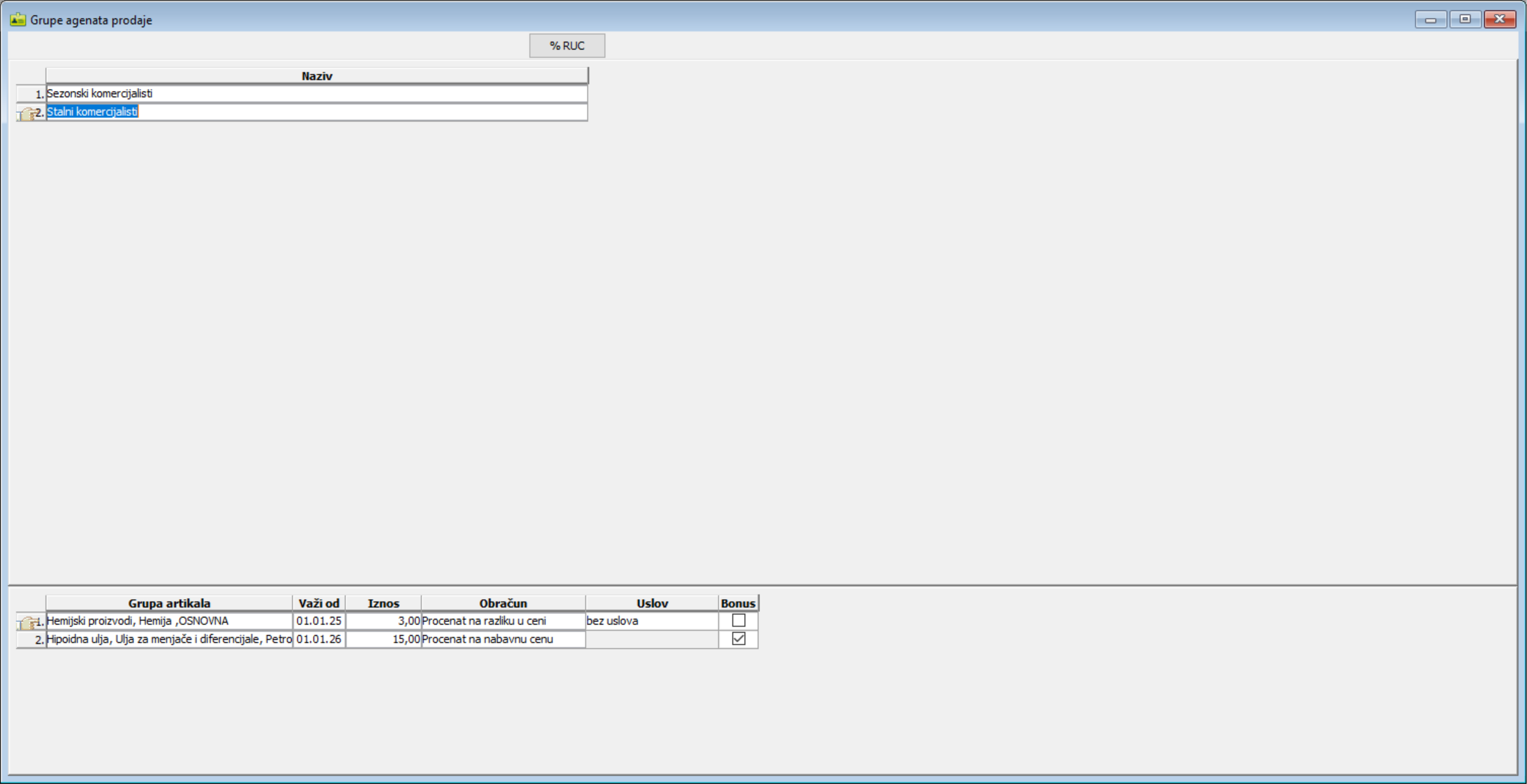
Task: Click the % RUC button
Action: coord(567,46)
